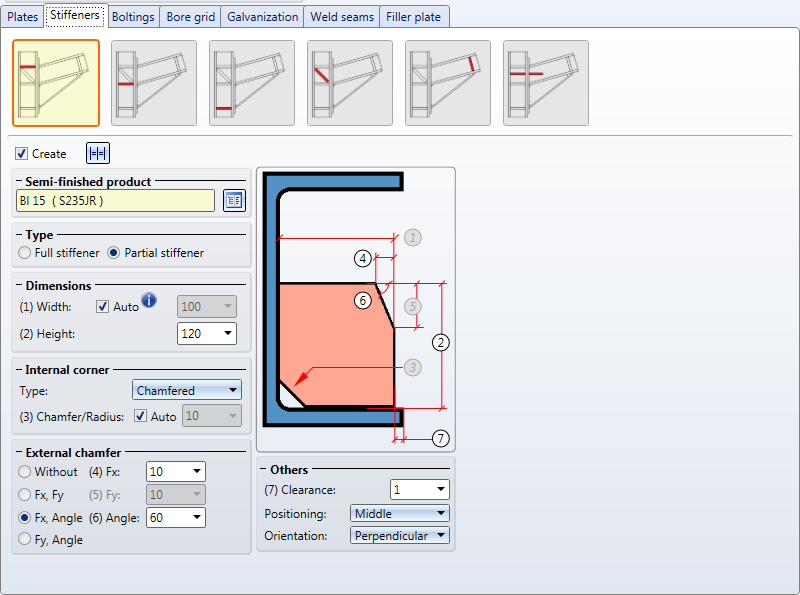The width and height of the screenshot is (800, 595).
Task: Click the (7) Clearance label
Action: coord(300,490)
